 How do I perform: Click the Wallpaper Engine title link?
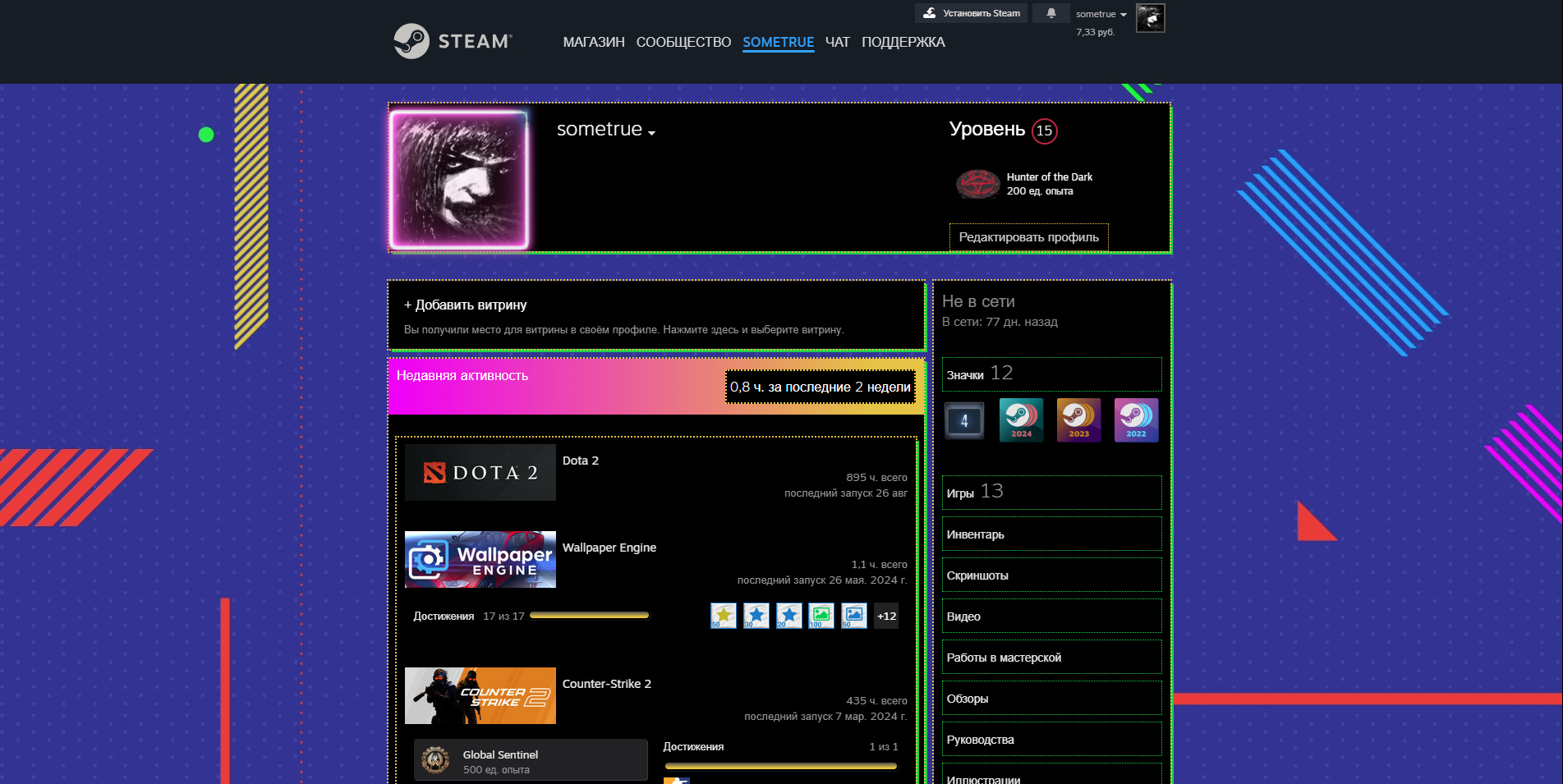tap(609, 548)
